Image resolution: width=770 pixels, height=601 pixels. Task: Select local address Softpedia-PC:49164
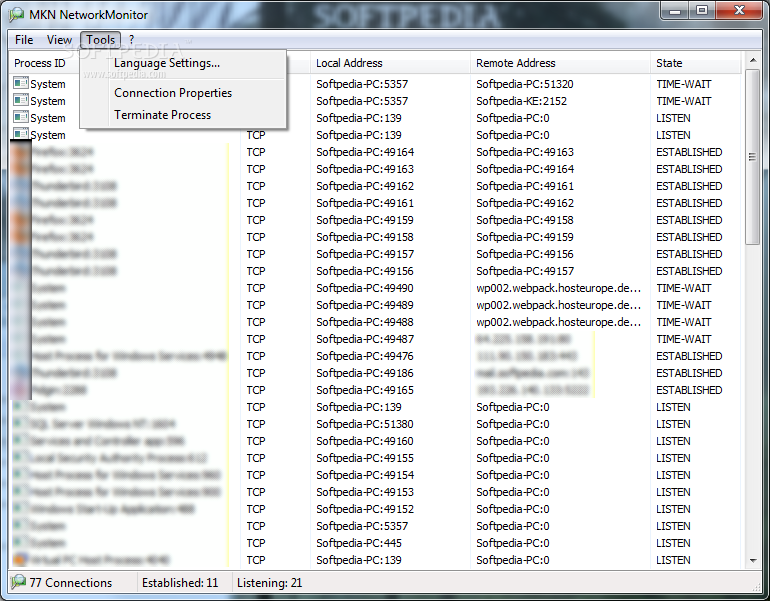point(365,152)
